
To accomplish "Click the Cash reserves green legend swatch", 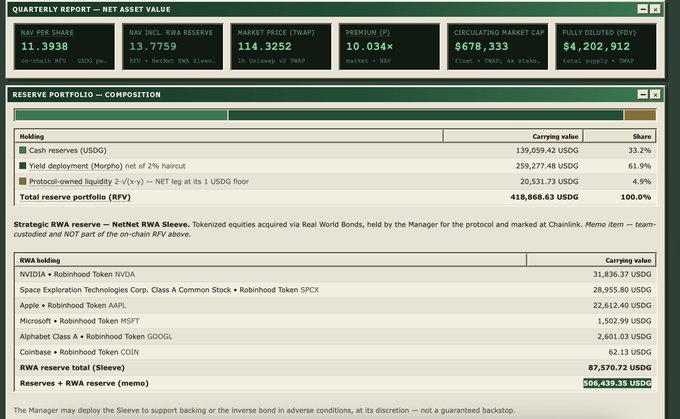I will click(23, 150).
